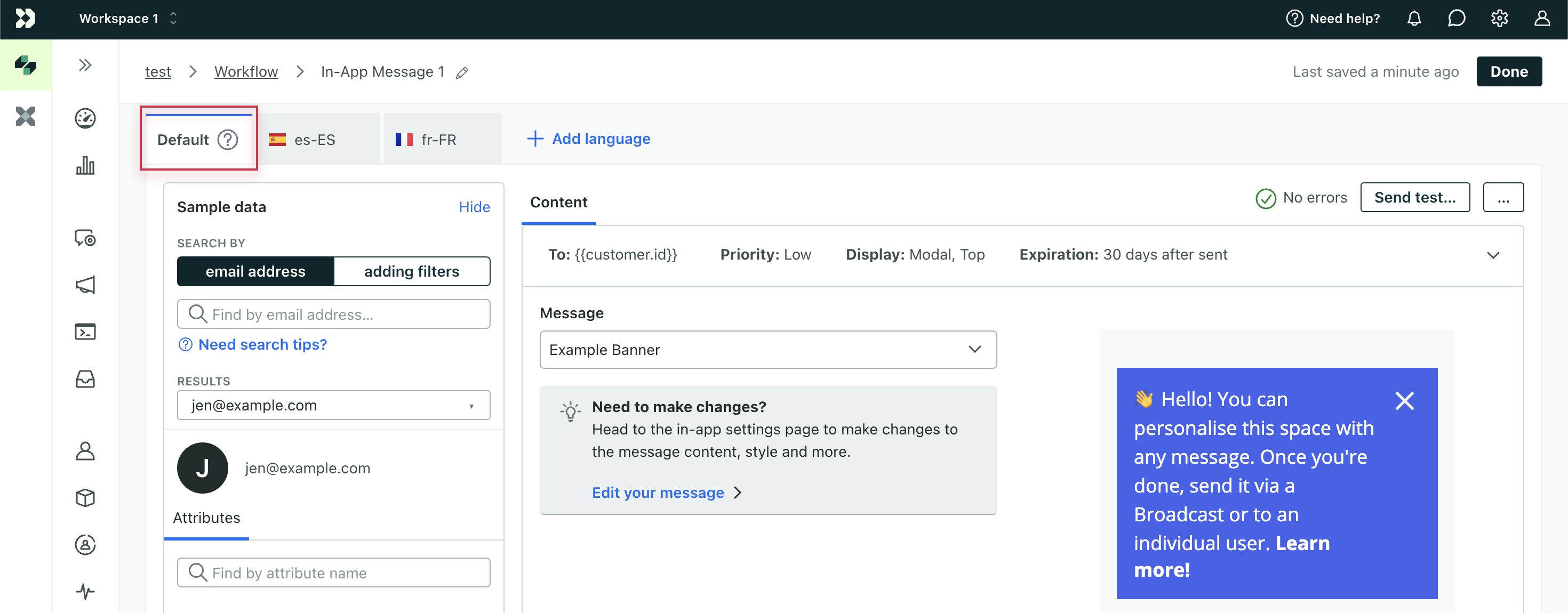Select adding filters search mode
1568x613 pixels.
[x=412, y=271]
